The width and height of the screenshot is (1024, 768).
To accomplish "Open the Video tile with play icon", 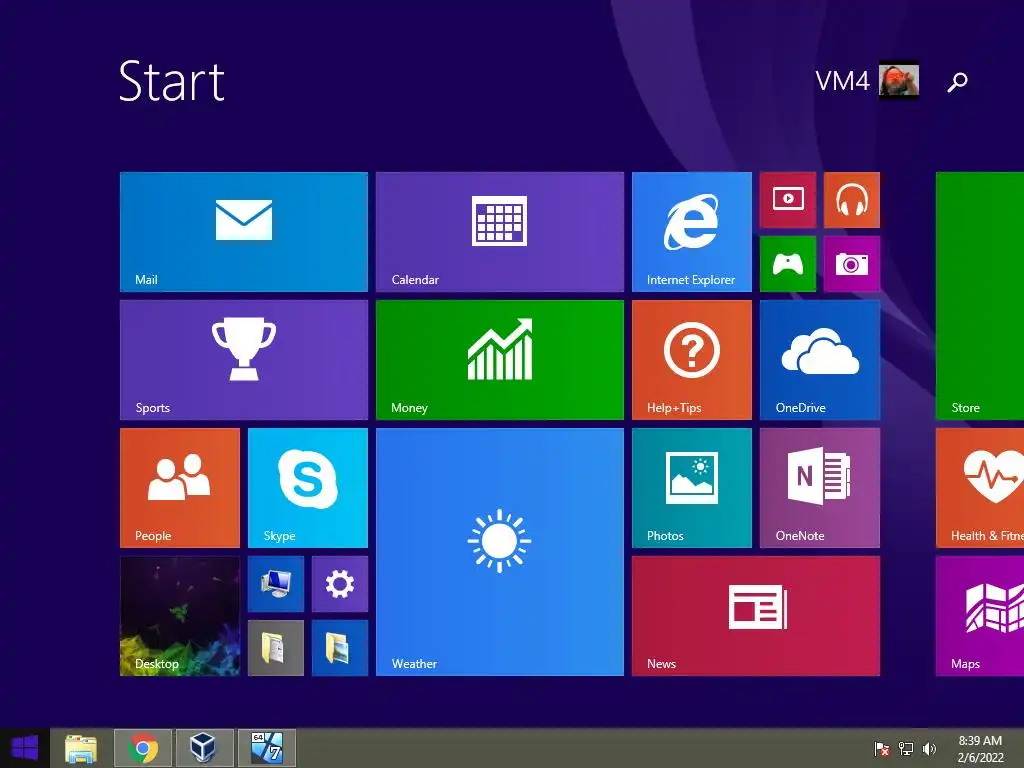I will [x=788, y=200].
